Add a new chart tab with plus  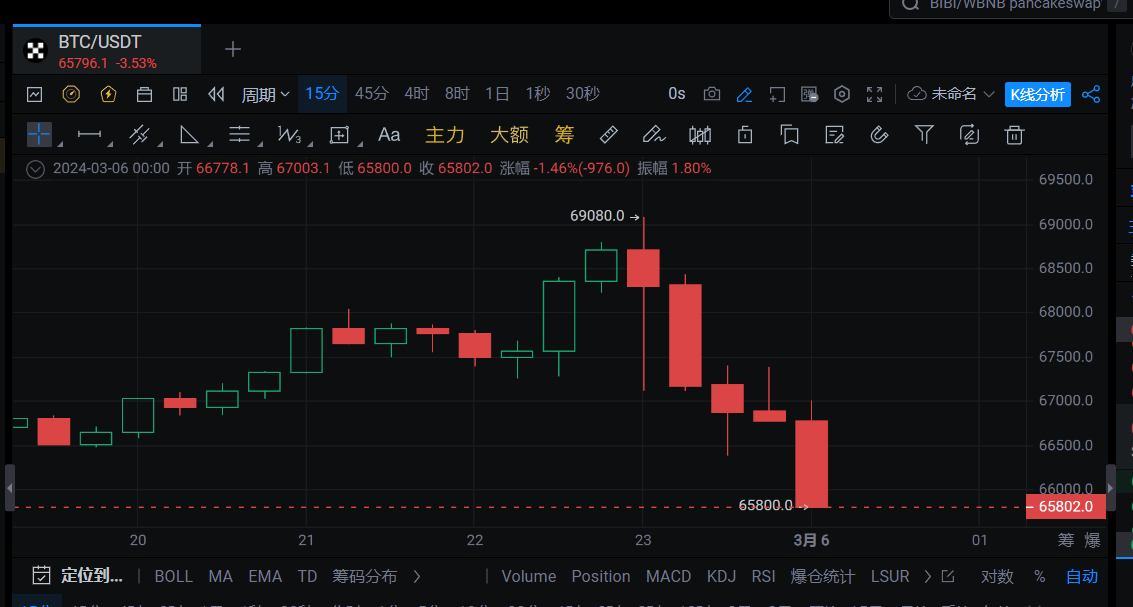point(232,49)
